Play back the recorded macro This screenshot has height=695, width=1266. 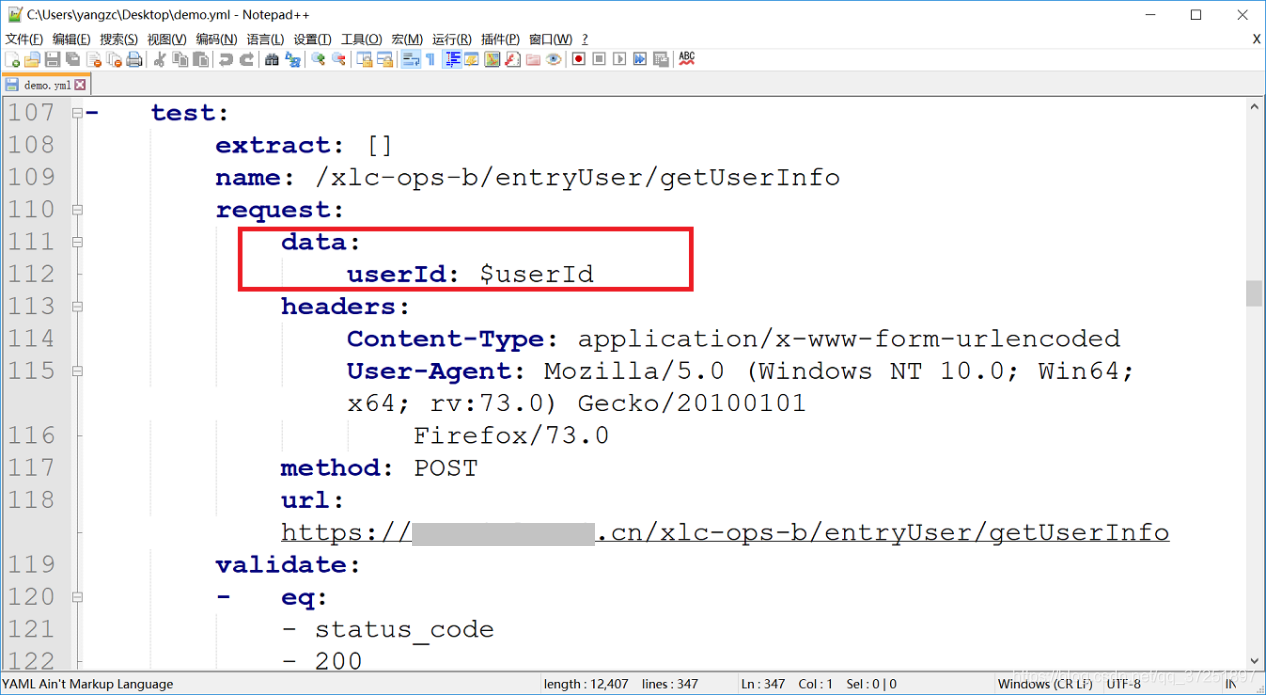619,60
